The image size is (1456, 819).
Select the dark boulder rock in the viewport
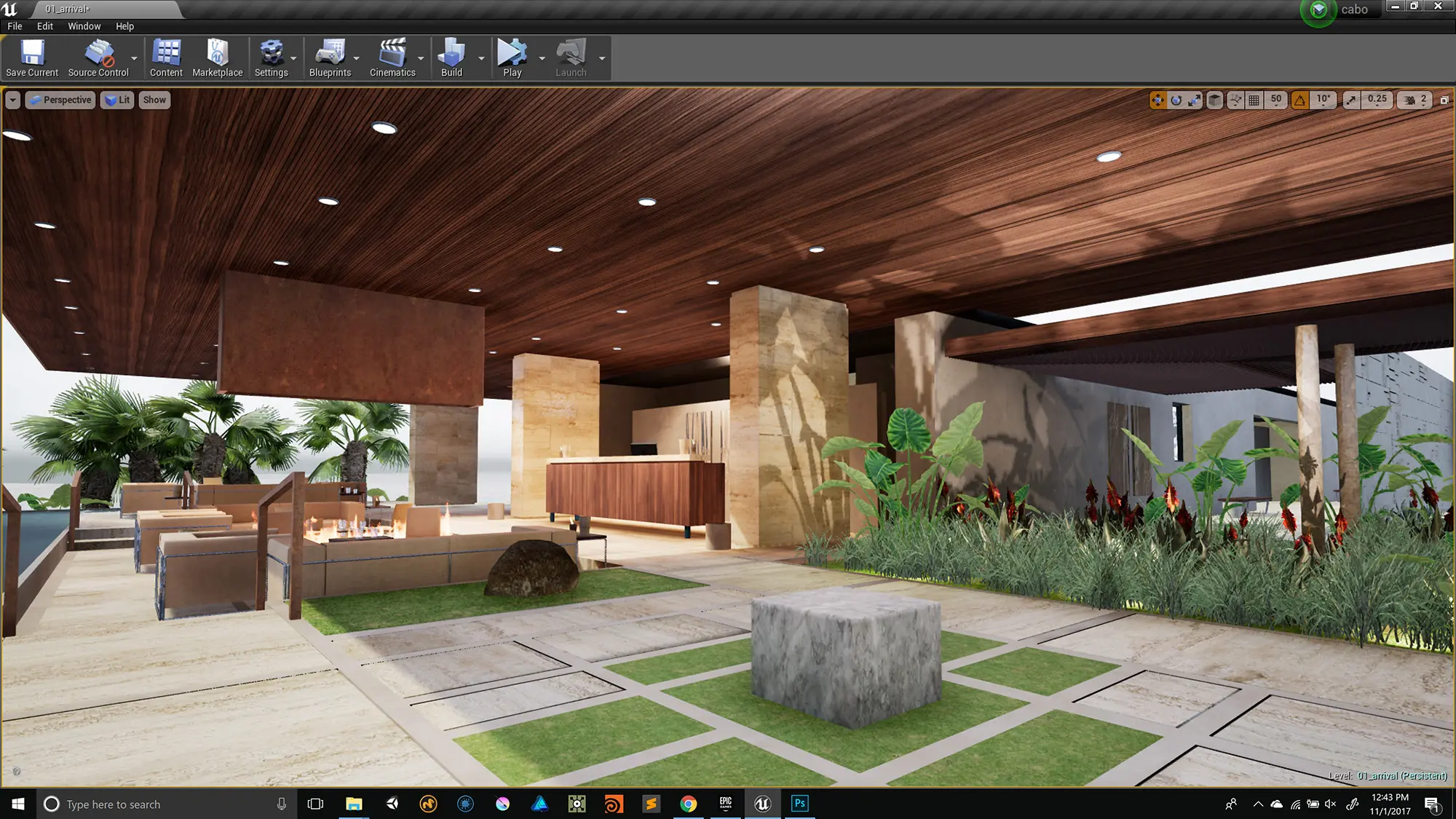point(533,569)
